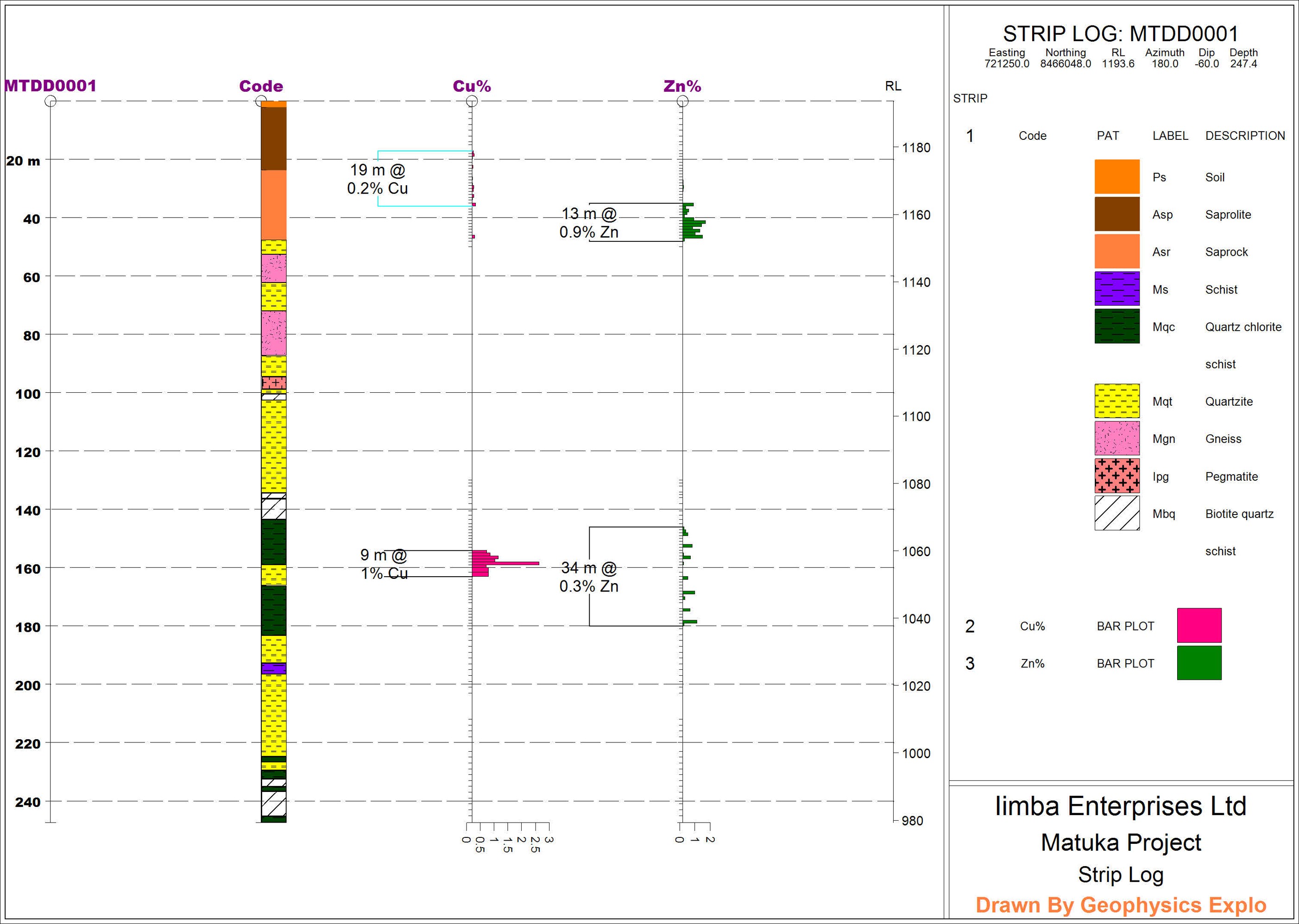Screen dimensions: 1299x924
Task: Click the purple schist interval in the Code column
Action: [x=274, y=668]
